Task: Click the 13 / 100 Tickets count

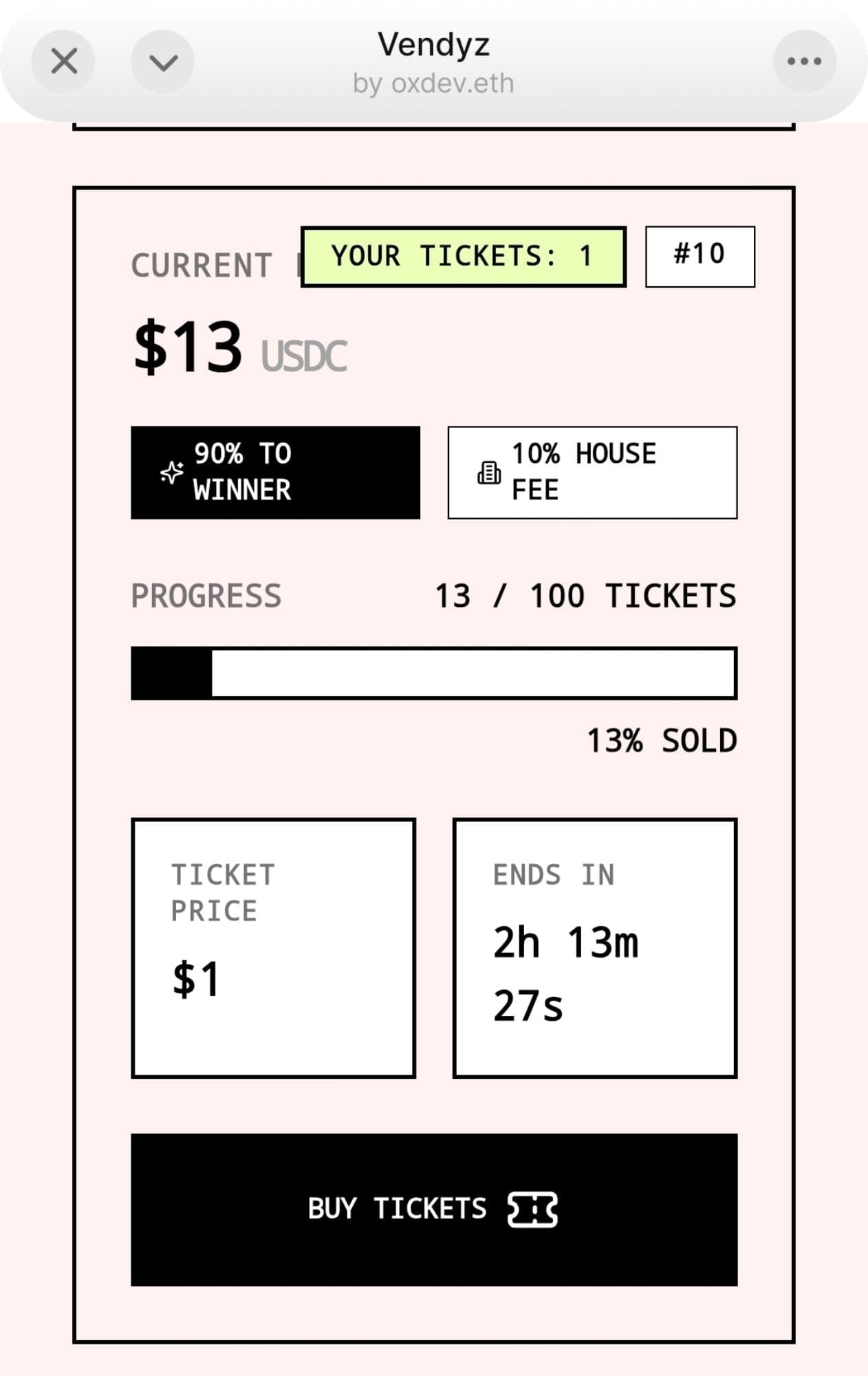Action: [585, 596]
